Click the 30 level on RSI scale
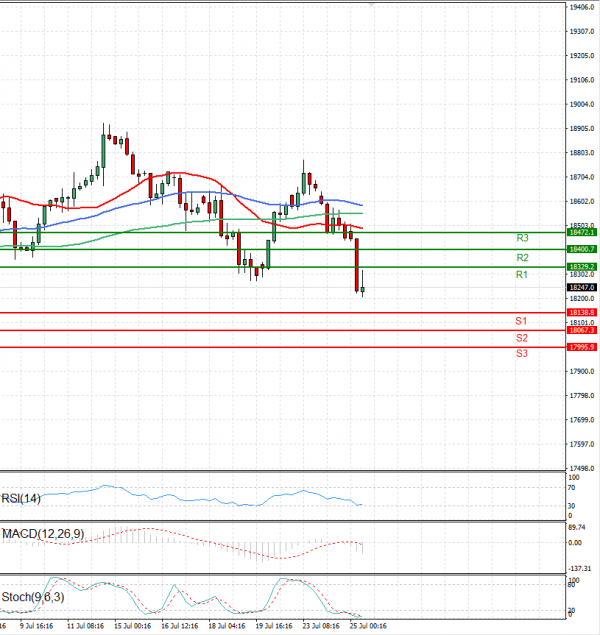Screen dimensions: 600x635 click(x=571, y=506)
